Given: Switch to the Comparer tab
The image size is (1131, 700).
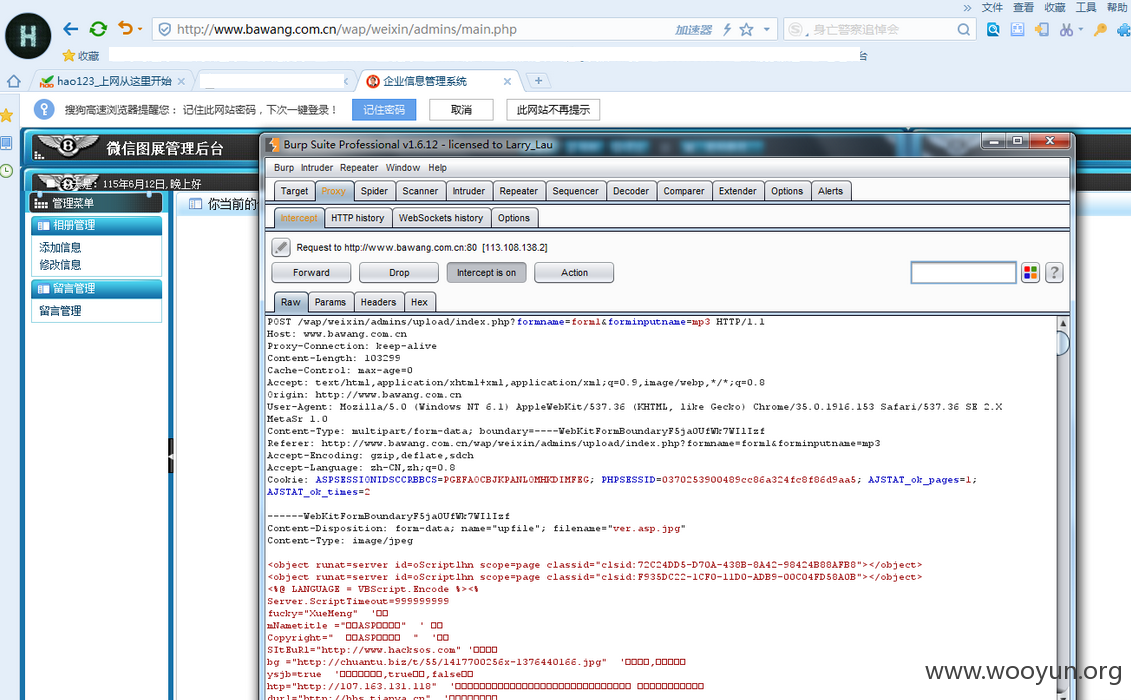Looking at the screenshot, I should click(684, 191).
